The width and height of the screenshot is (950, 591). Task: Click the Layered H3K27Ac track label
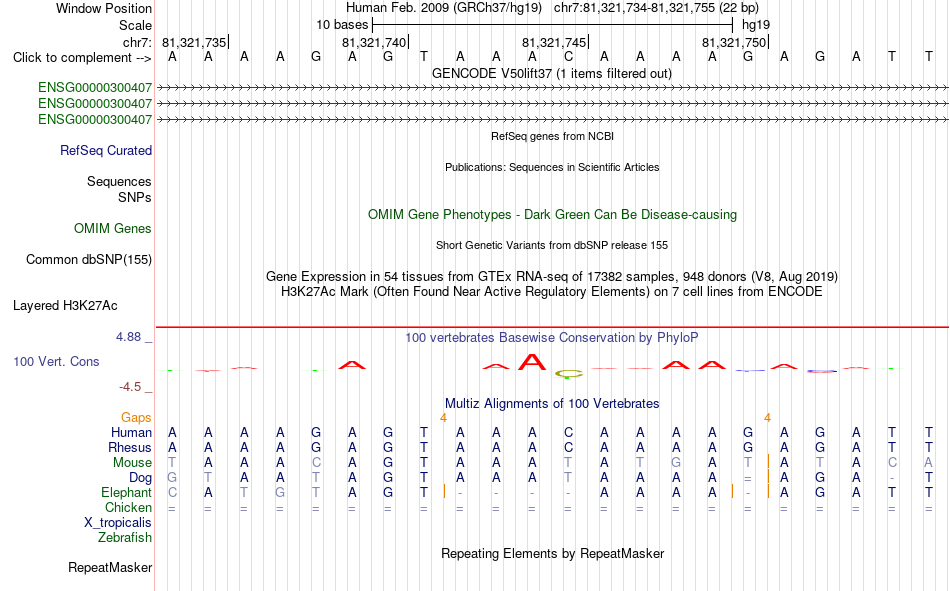[65, 306]
